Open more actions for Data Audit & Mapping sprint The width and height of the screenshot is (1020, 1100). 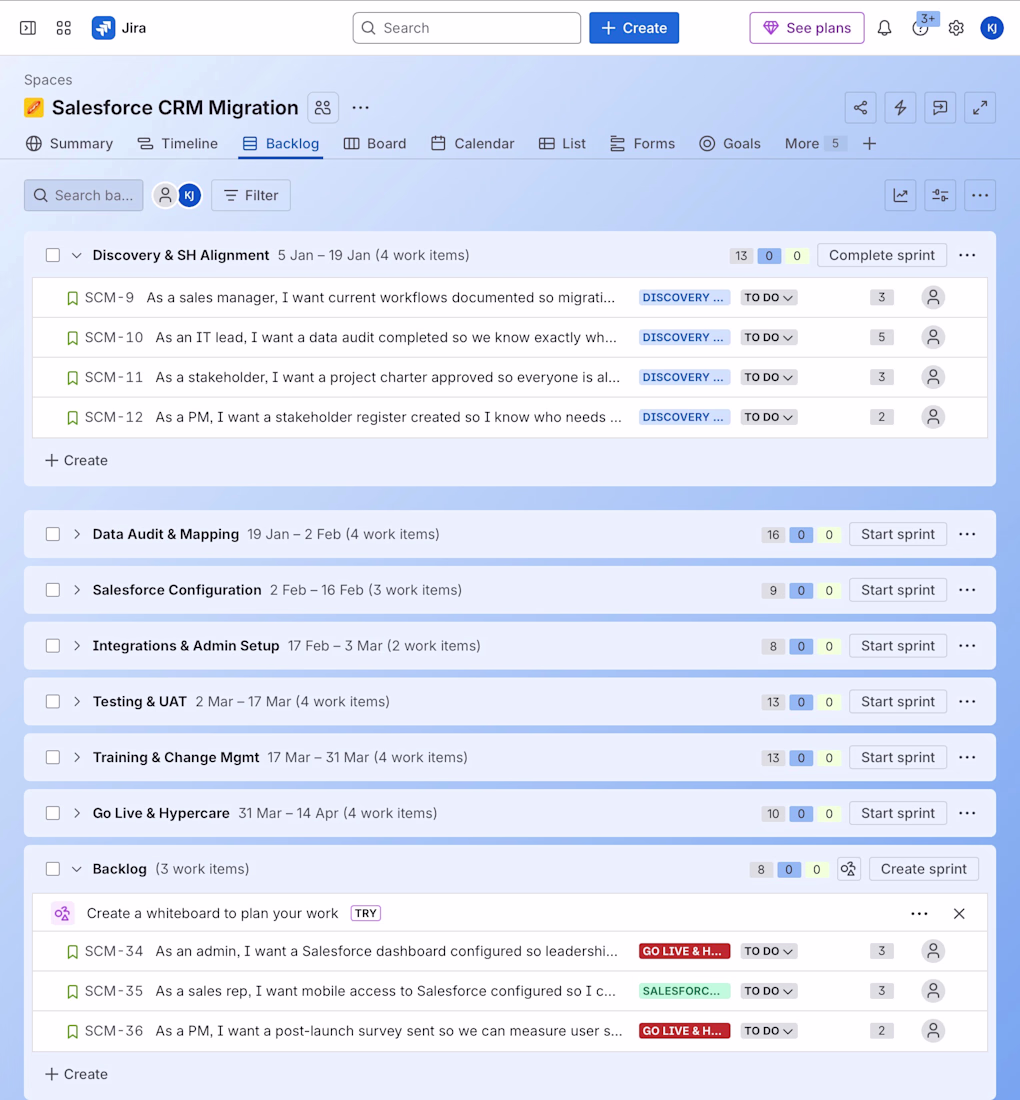(x=967, y=534)
